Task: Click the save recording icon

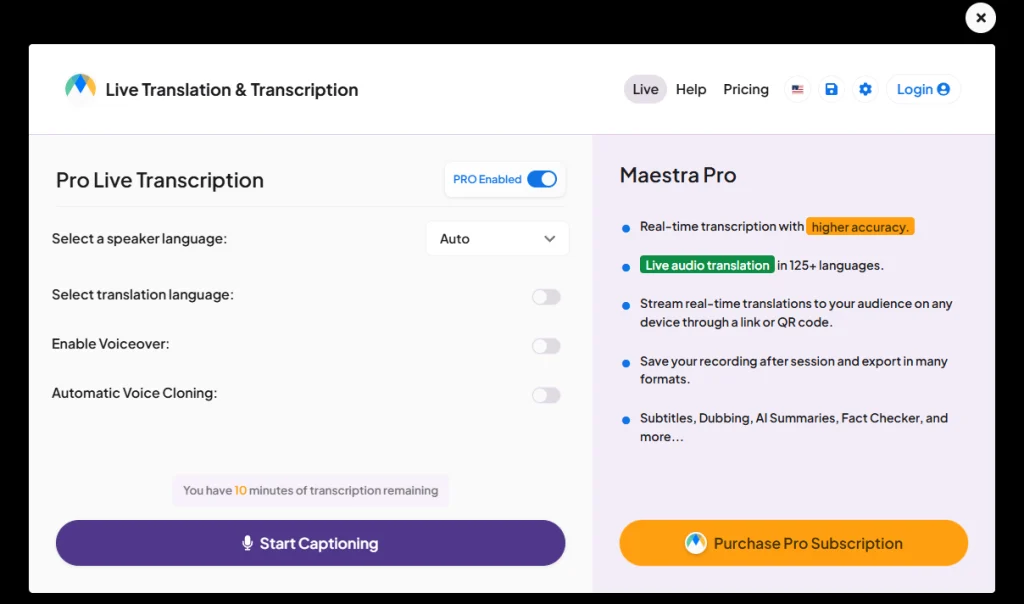Action: pyautogui.click(x=831, y=89)
